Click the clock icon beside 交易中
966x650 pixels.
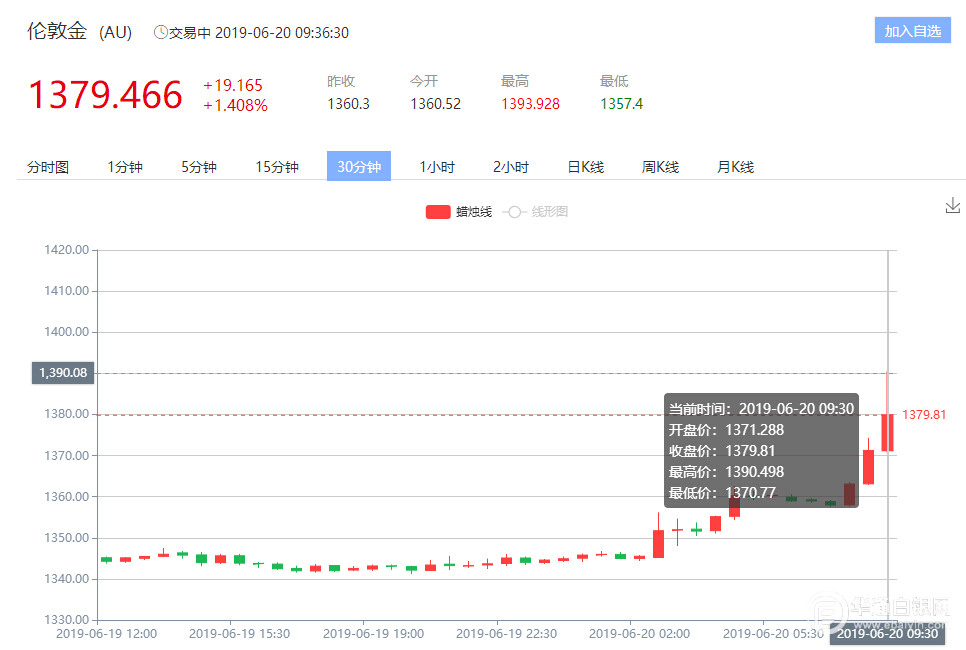tap(160, 32)
